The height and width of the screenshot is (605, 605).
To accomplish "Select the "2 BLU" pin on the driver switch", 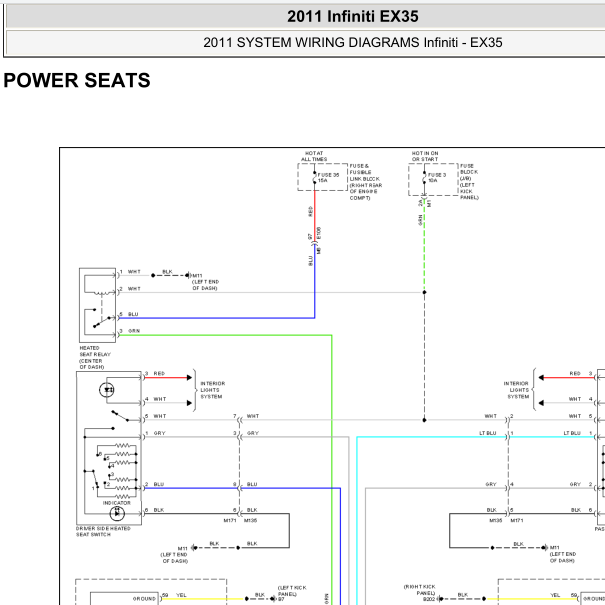I will coord(155,484).
